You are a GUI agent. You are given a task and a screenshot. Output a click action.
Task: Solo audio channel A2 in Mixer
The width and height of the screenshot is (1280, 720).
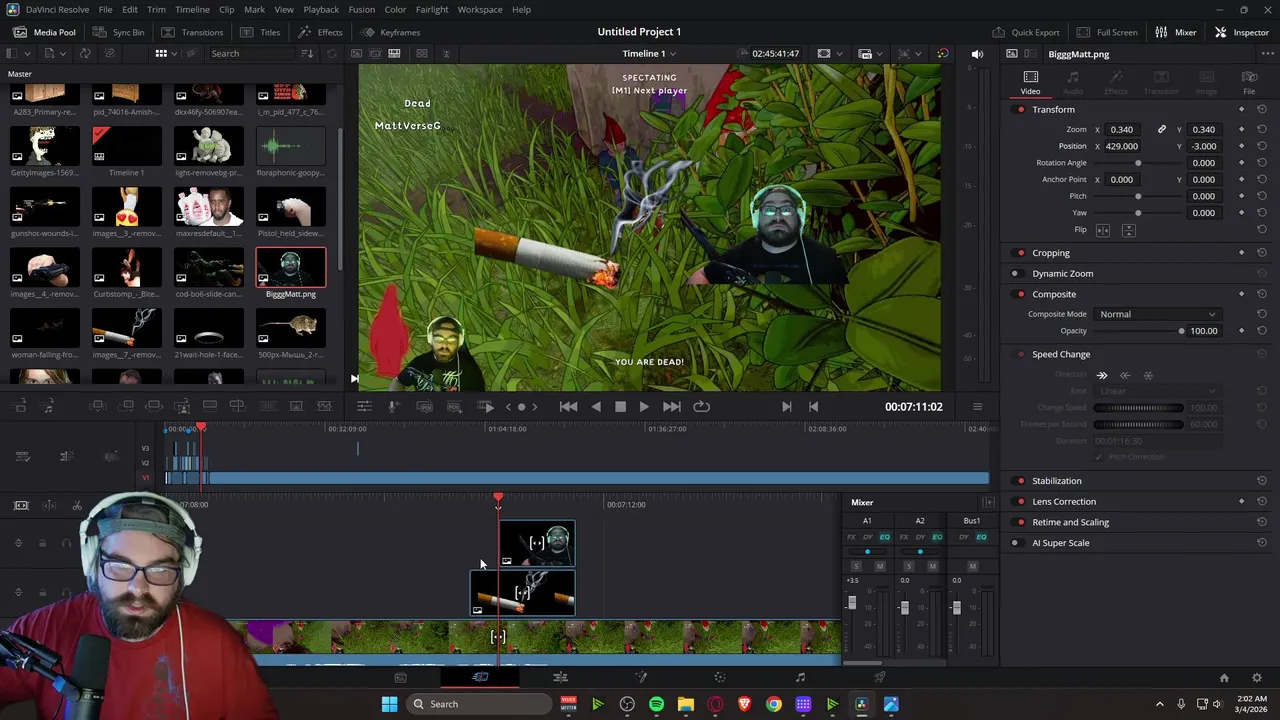coord(908,567)
